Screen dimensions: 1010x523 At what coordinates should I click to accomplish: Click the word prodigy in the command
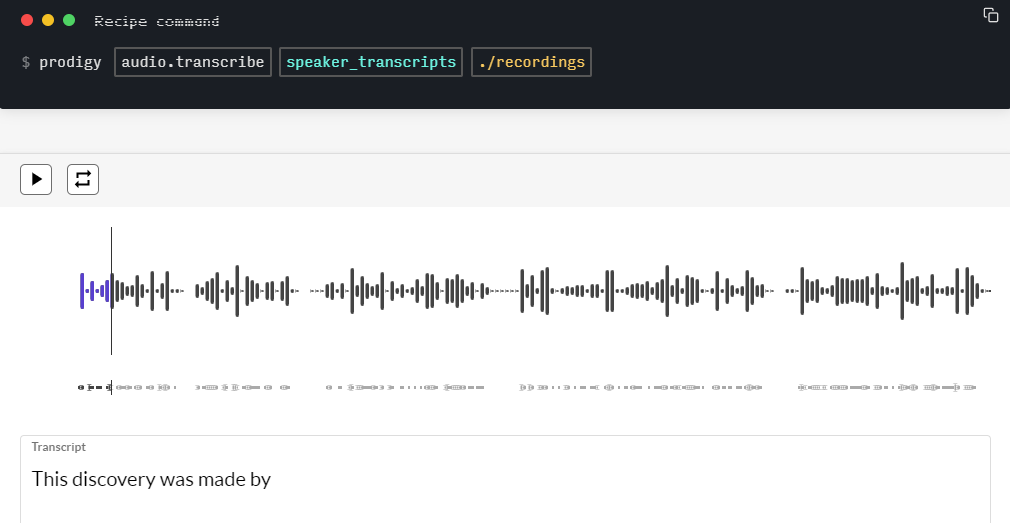[70, 62]
